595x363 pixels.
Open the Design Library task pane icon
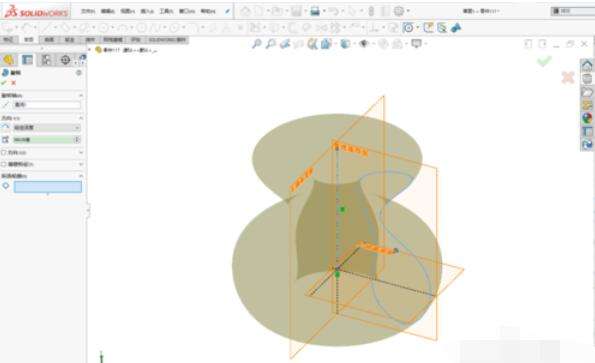pyautogui.click(x=587, y=79)
